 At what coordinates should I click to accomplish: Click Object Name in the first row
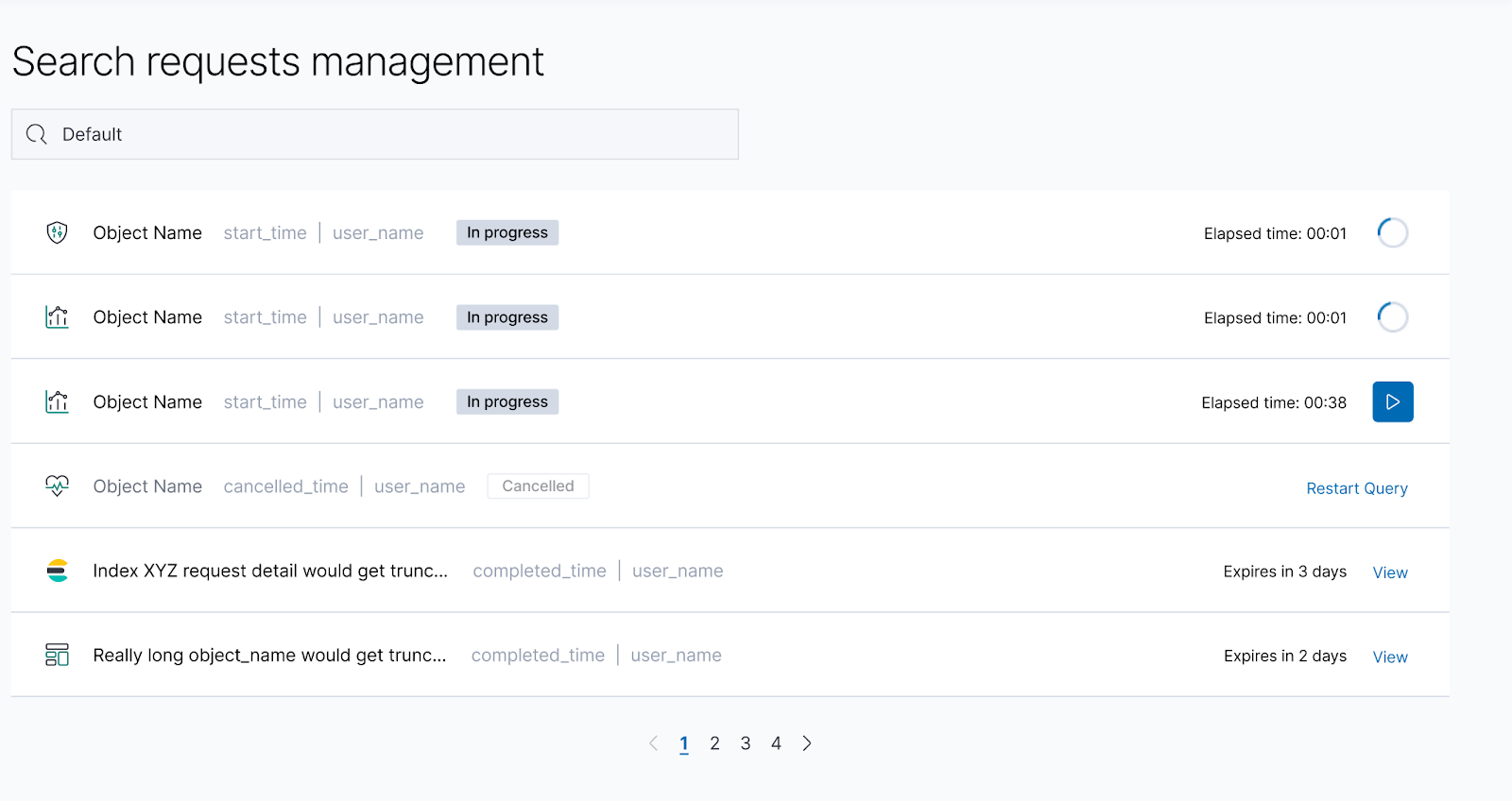click(x=147, y=232)
